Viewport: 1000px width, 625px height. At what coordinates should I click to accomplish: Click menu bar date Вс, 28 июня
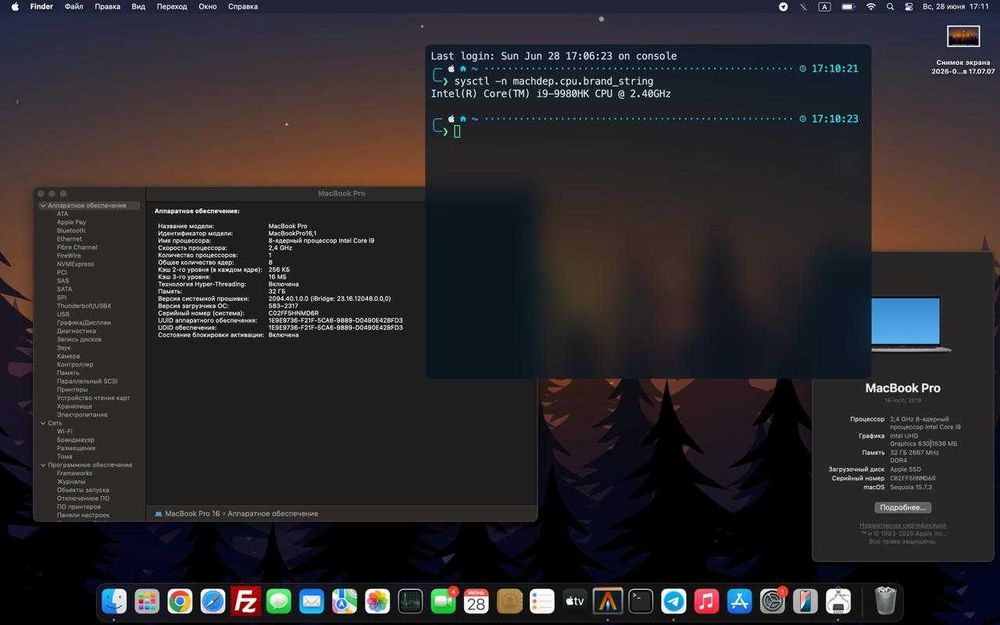(943, 6)
